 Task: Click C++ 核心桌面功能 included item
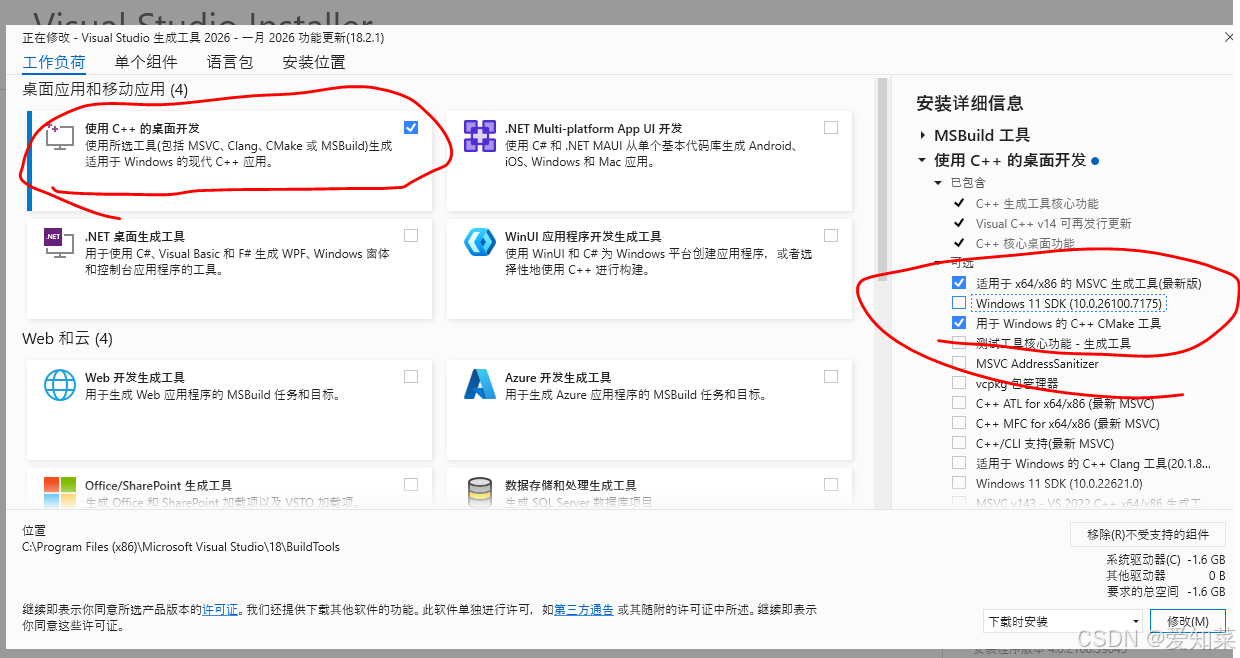click(1026, 243)
